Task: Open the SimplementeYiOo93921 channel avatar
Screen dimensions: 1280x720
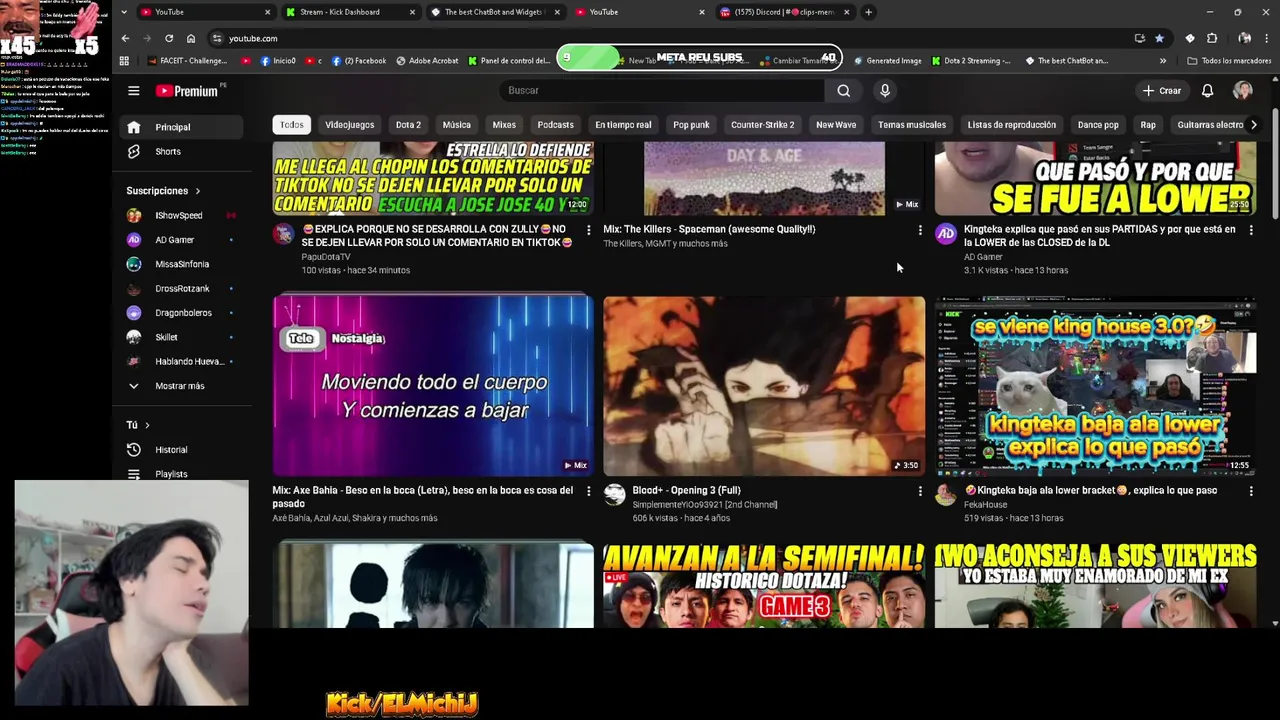Action: click(614, 495)
